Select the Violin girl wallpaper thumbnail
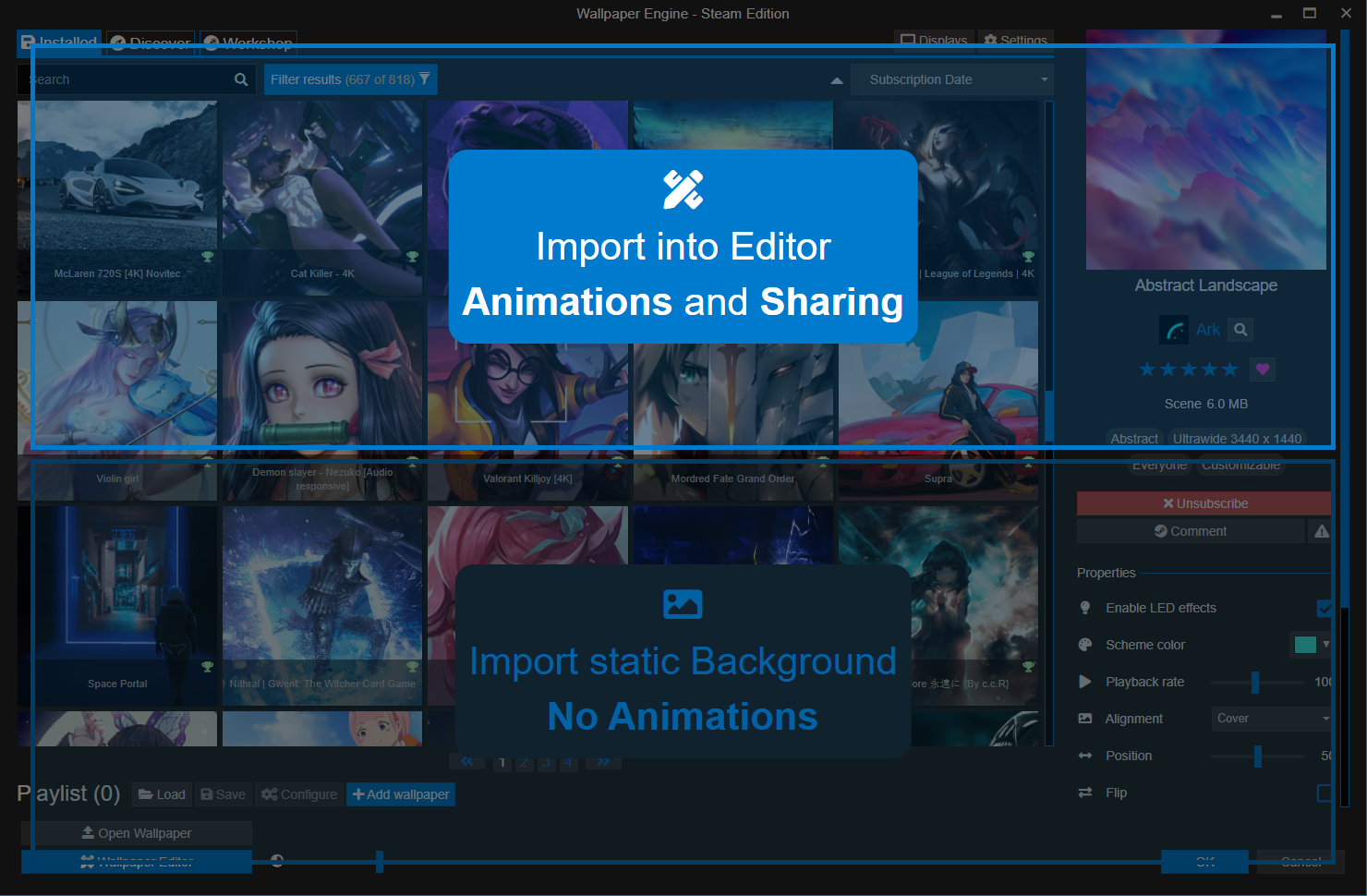The image size is (1367, 896). (x=117, y=401)
